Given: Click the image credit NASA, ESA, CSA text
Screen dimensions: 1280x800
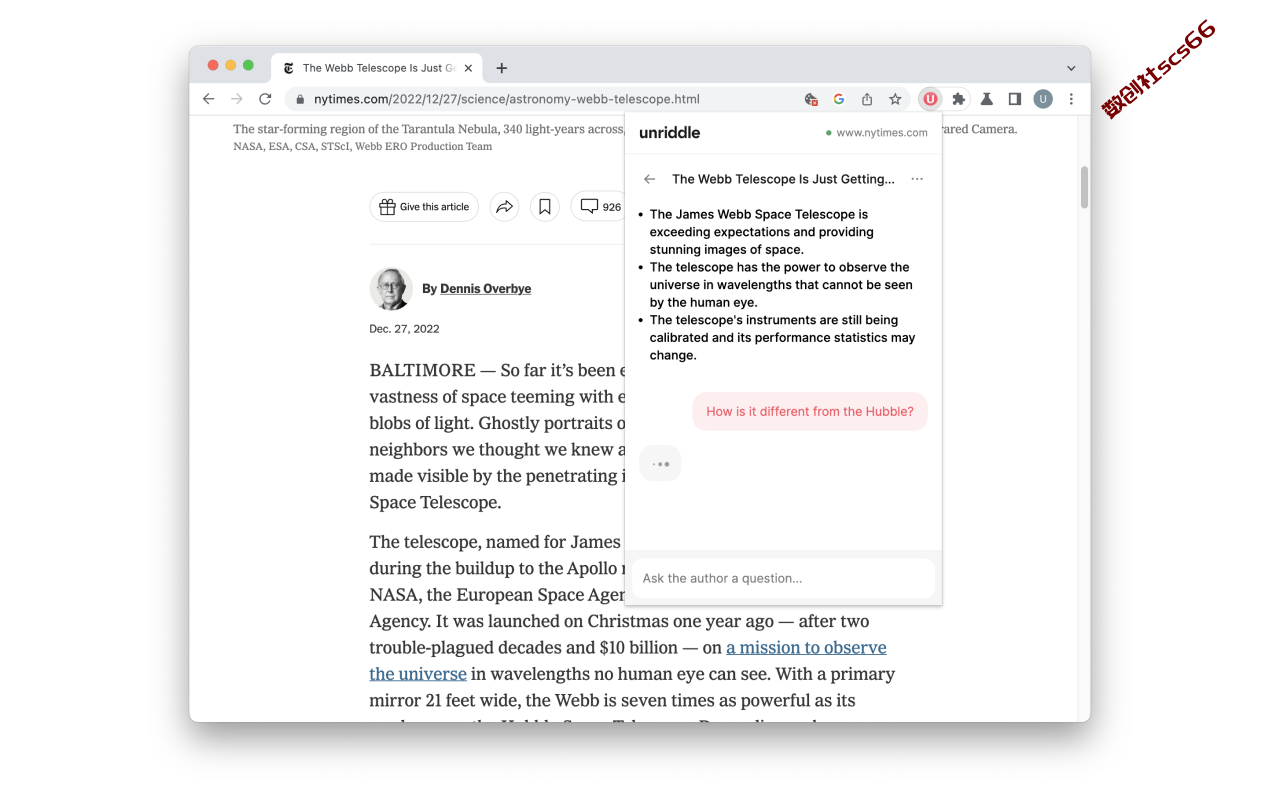Looking at the screenshot, I should [x=363, y=147].
